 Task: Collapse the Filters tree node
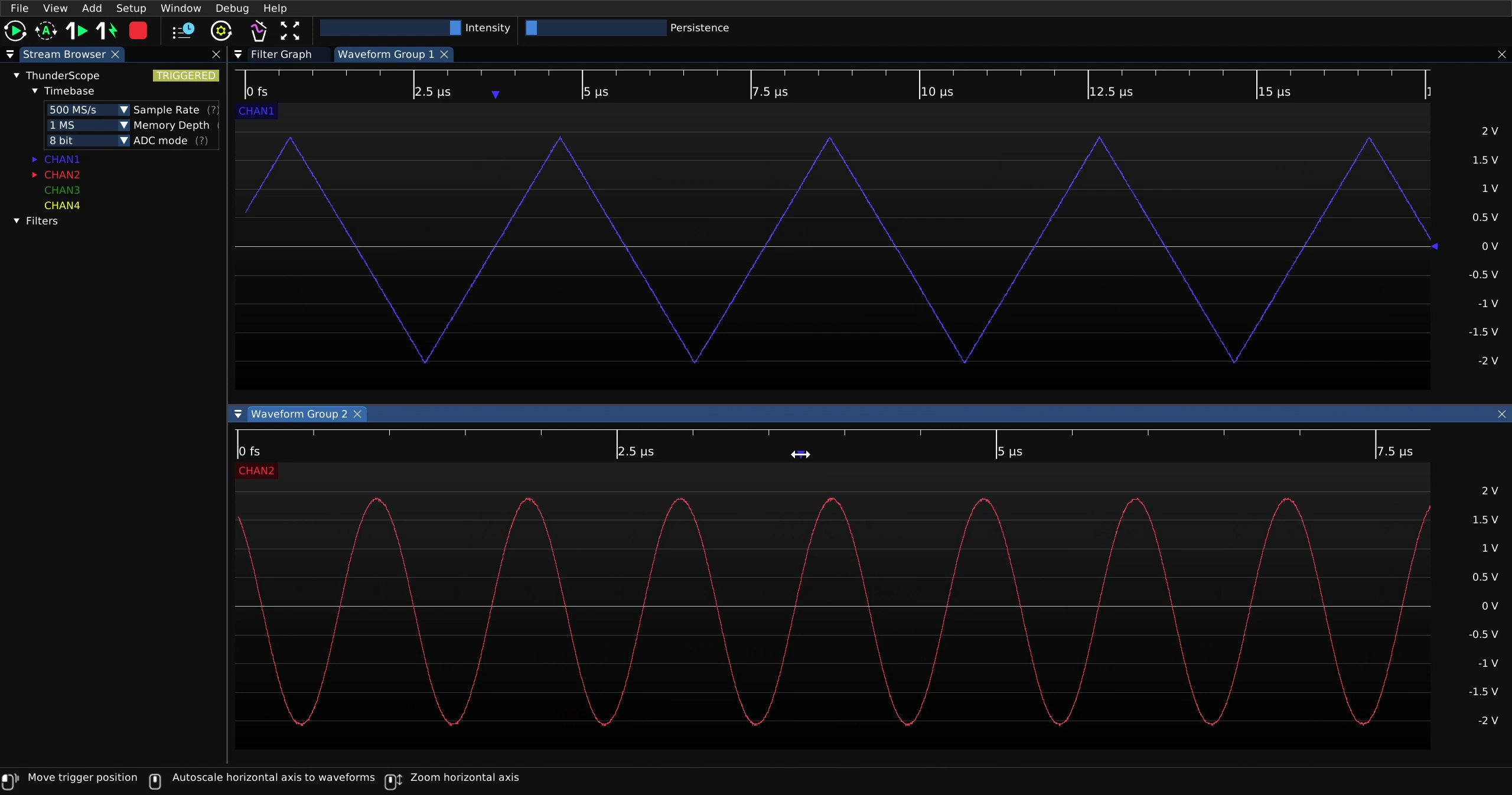pyautogui.click(x=17, y=221)
